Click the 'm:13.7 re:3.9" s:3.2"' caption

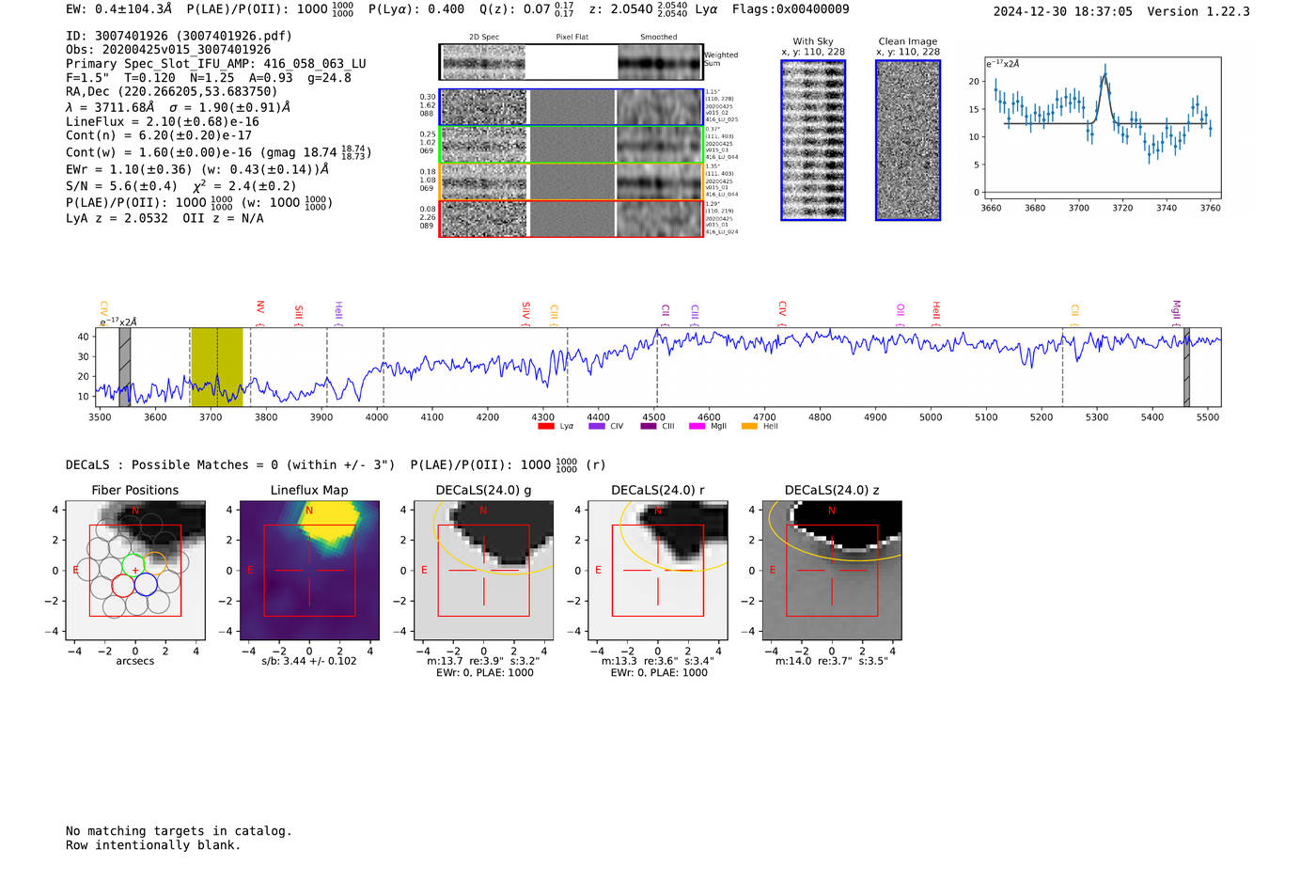[483, 661]
